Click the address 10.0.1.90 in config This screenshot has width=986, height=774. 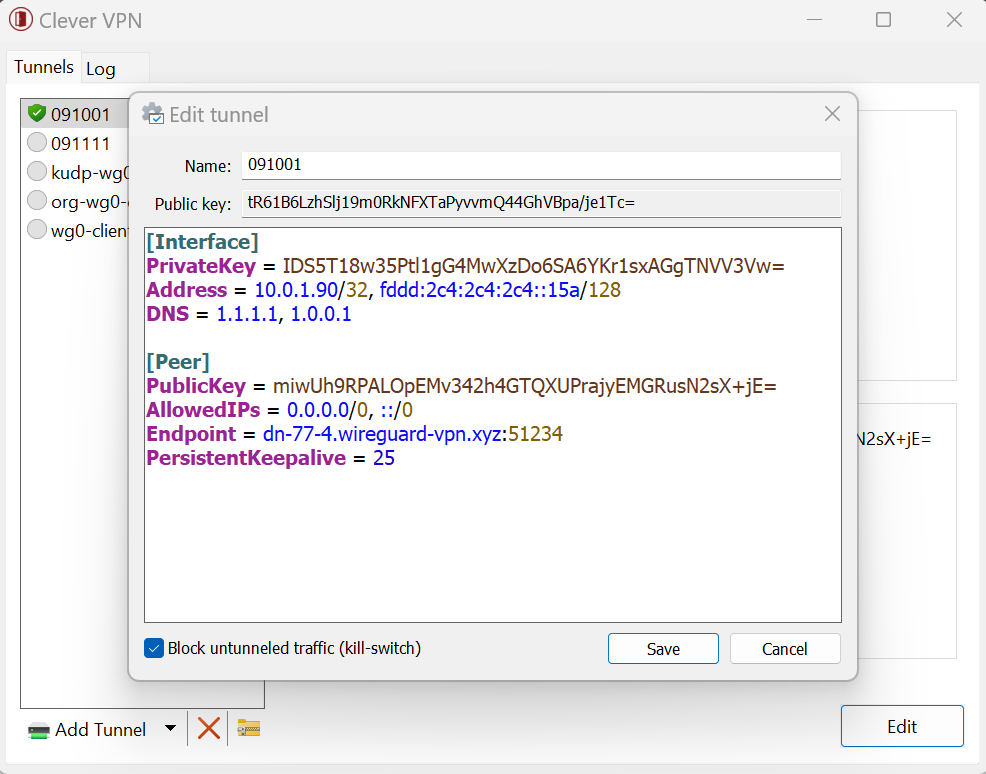point(296,290)
